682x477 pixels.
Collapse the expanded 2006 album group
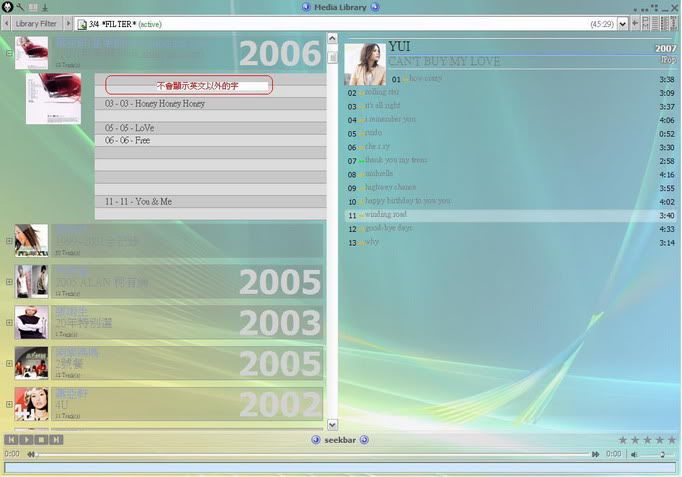click(9, 53)
